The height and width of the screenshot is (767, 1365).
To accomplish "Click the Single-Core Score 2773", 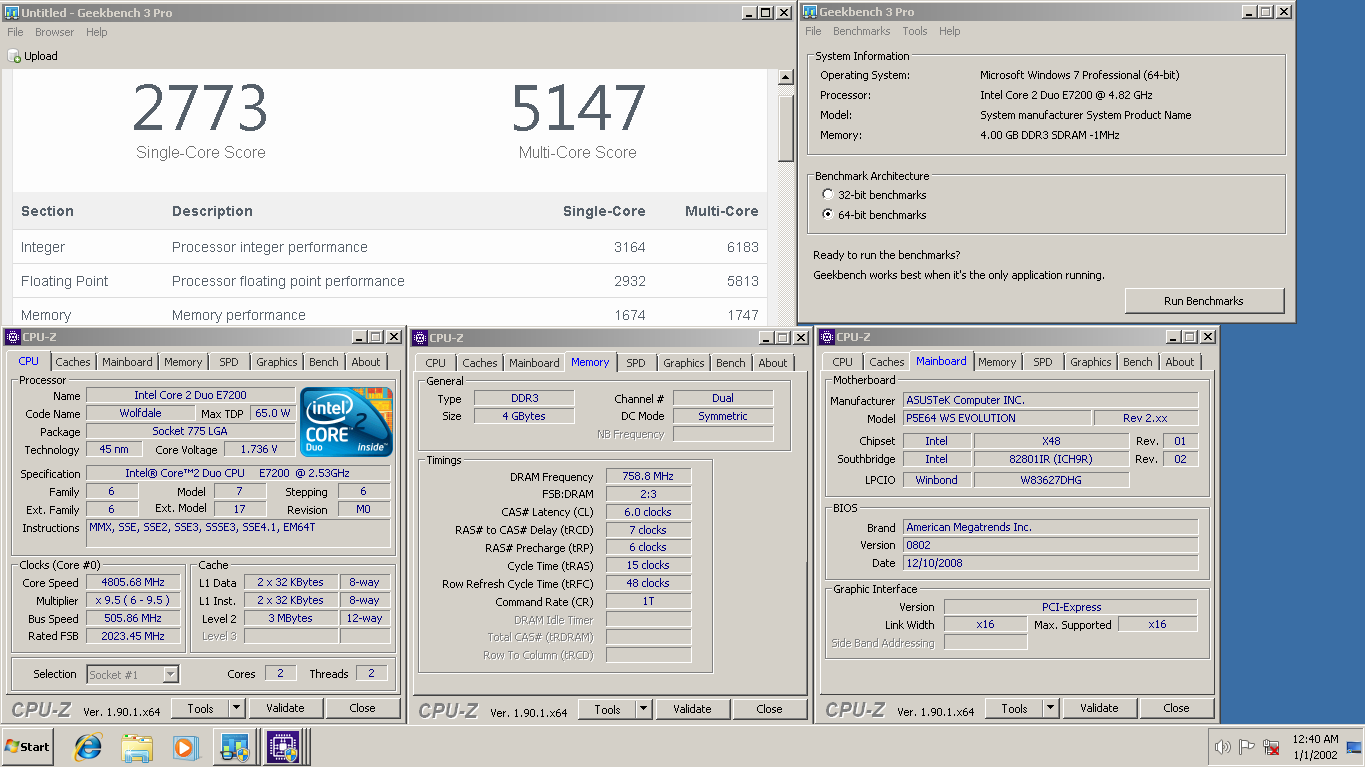I will [x=200, y=108].
